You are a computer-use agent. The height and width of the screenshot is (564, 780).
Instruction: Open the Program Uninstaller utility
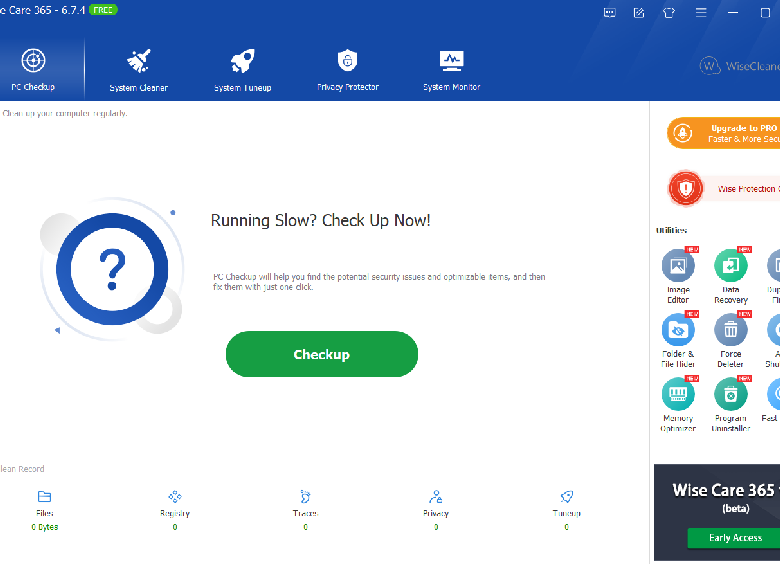(731, 404)
